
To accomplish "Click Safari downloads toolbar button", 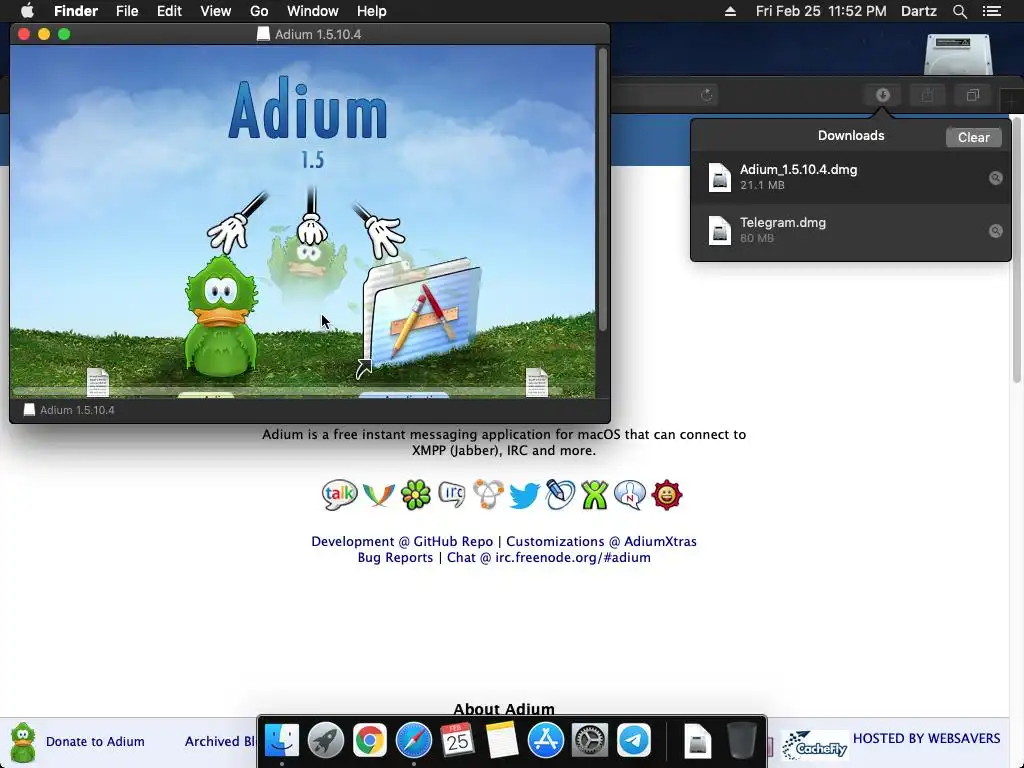I will point(882,95).
